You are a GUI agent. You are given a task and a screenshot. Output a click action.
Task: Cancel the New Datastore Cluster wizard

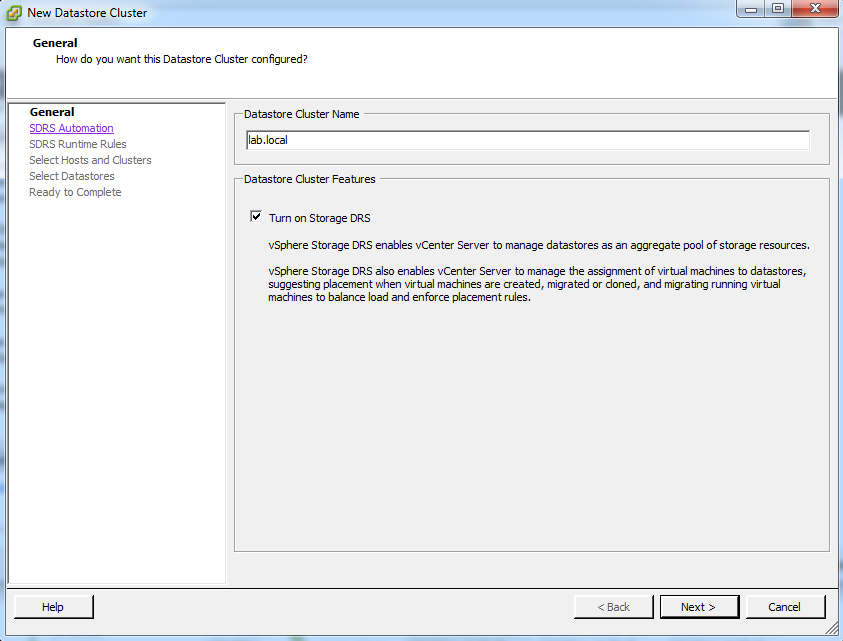(785, 607)
